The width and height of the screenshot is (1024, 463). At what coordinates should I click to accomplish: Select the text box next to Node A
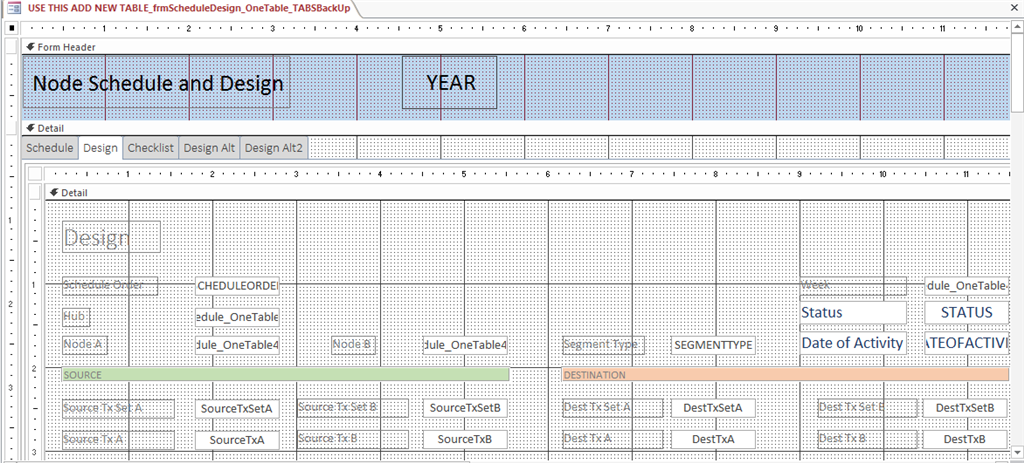[x=237, y=345]
